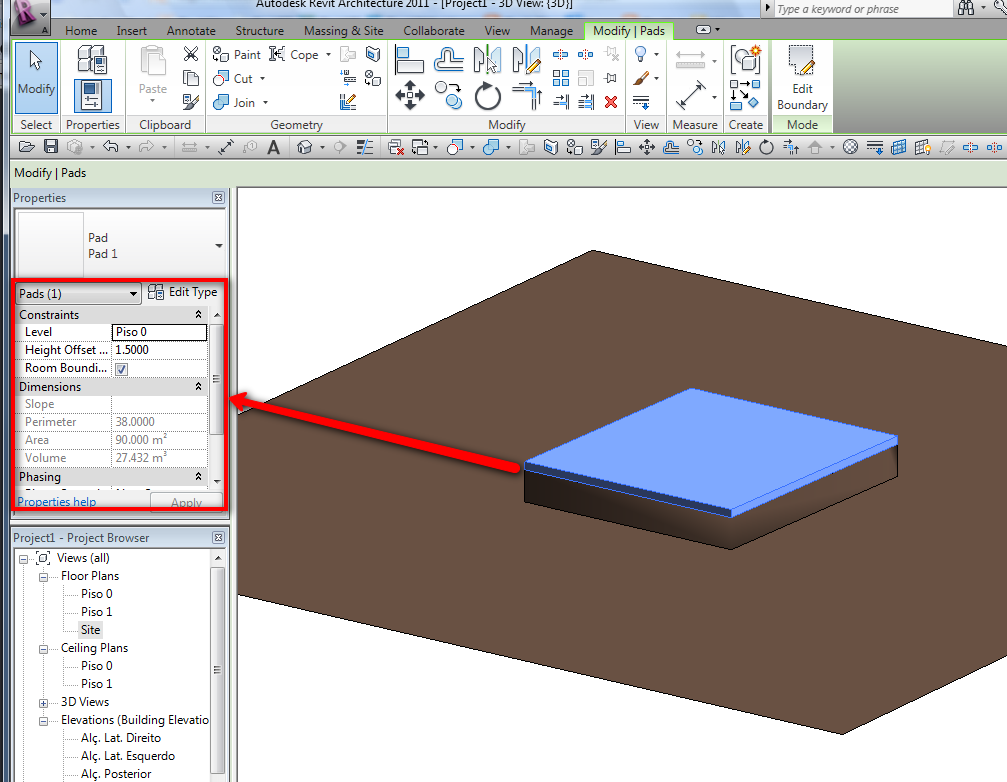
Task: Click the Edit Boundary tool
Action: [802, 78]
